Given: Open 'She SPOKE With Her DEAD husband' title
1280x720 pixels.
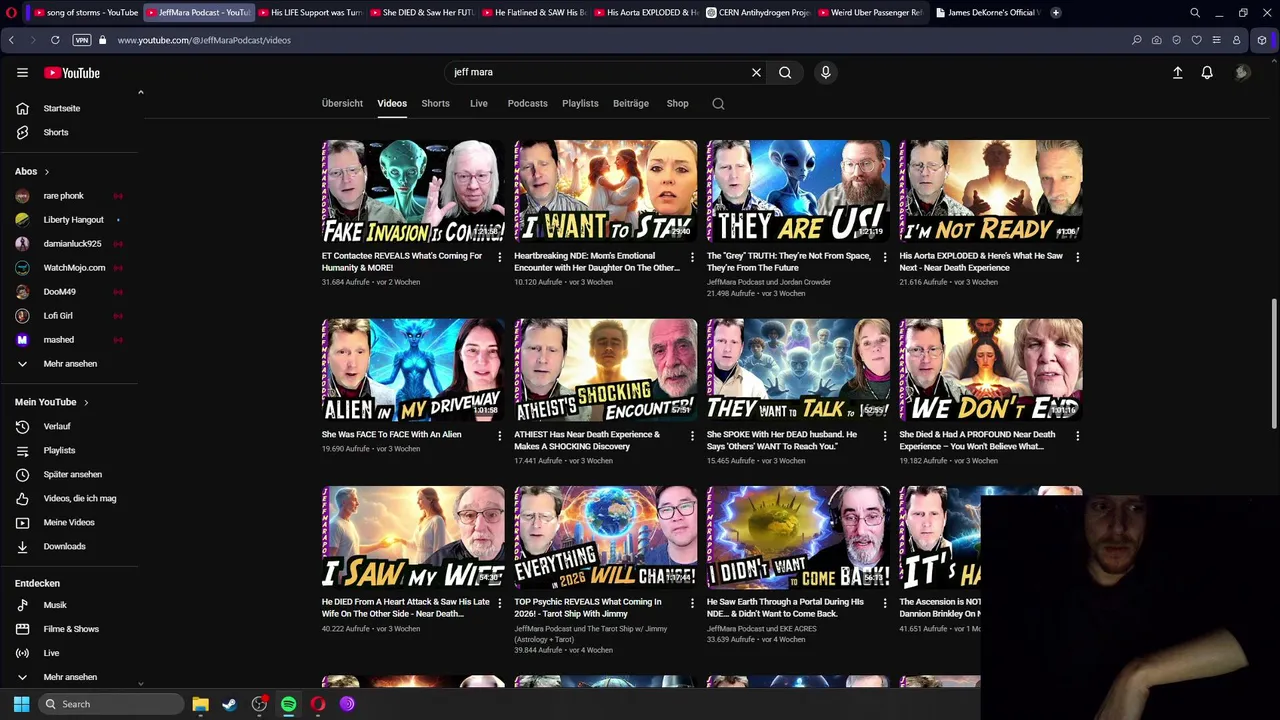Looking at the screenshot, I should (x=782, y=440).
